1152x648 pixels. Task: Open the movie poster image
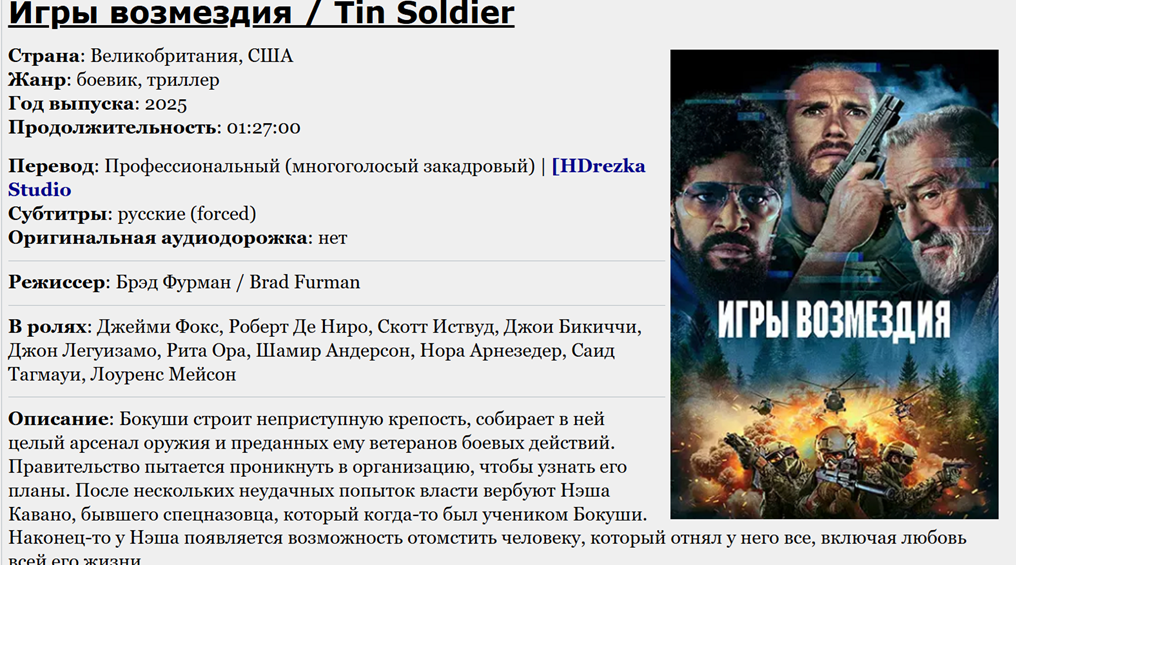coord(834,284)
